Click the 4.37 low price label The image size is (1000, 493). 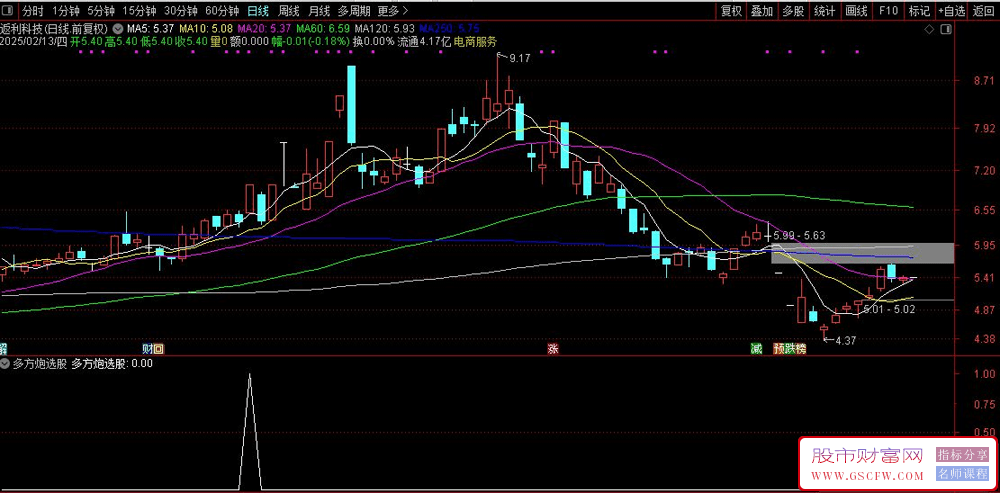[x=845, y=341]
